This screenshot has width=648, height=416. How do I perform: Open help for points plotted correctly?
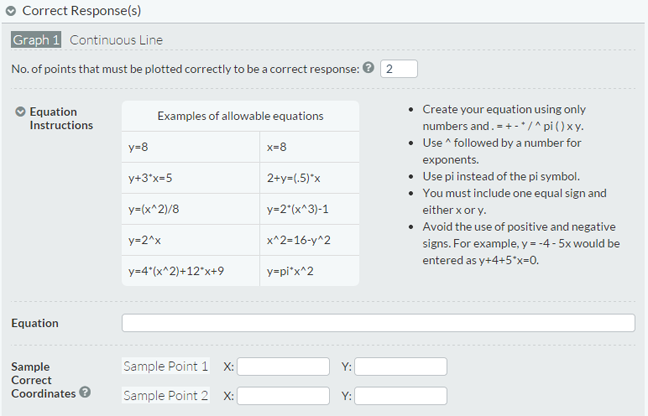[x=368, y=67]
